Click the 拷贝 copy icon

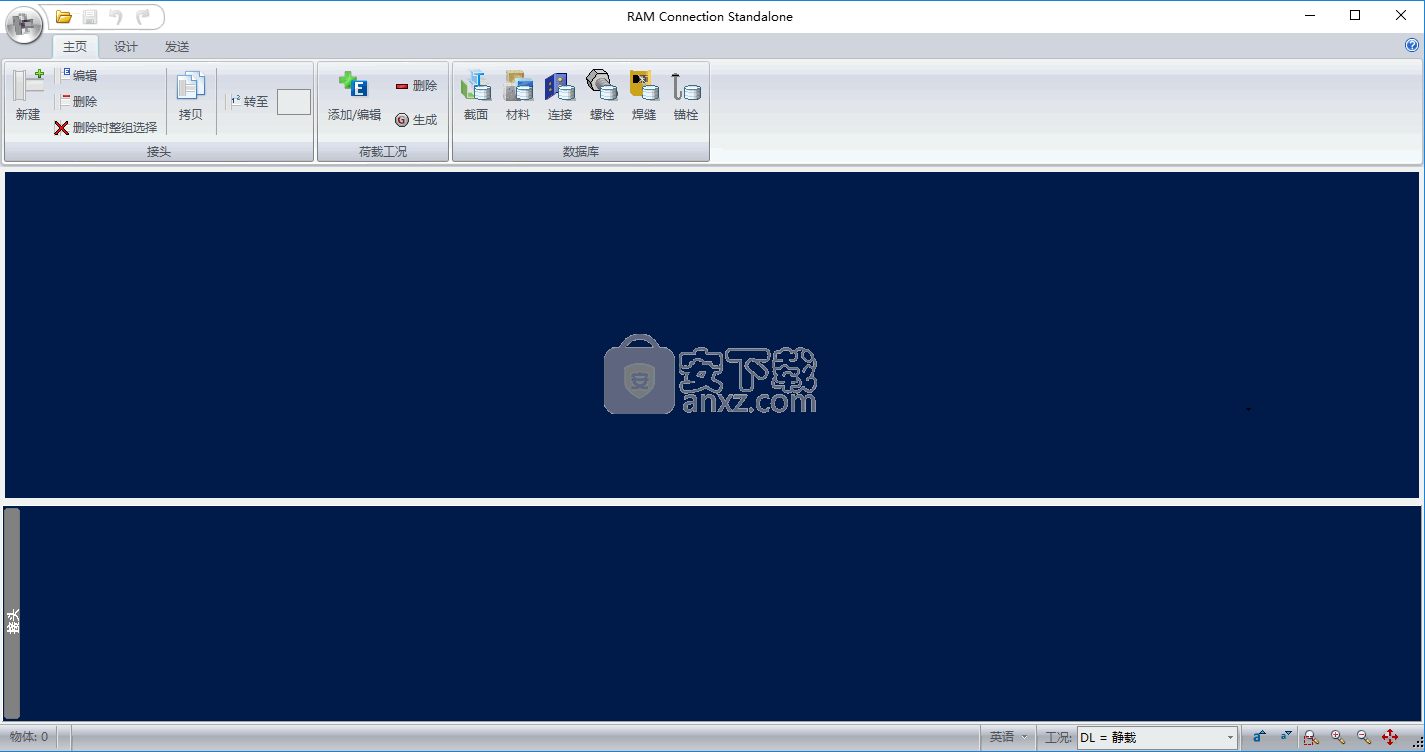(191, 96)
